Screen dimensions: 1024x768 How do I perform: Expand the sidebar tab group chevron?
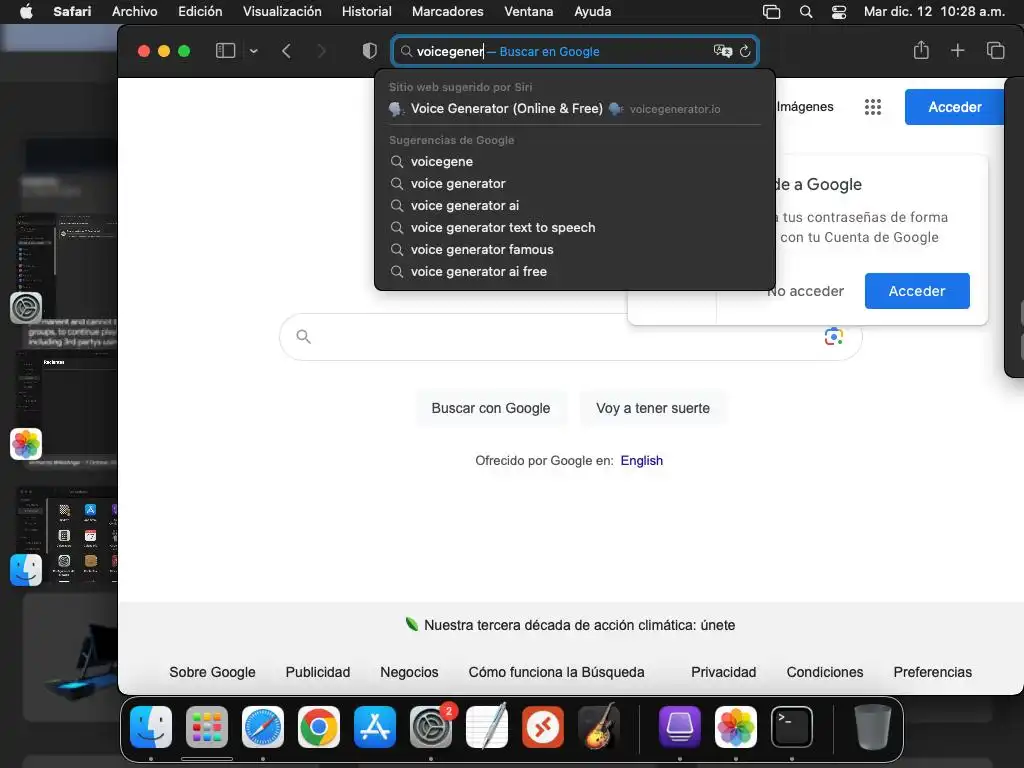point(254,51)
